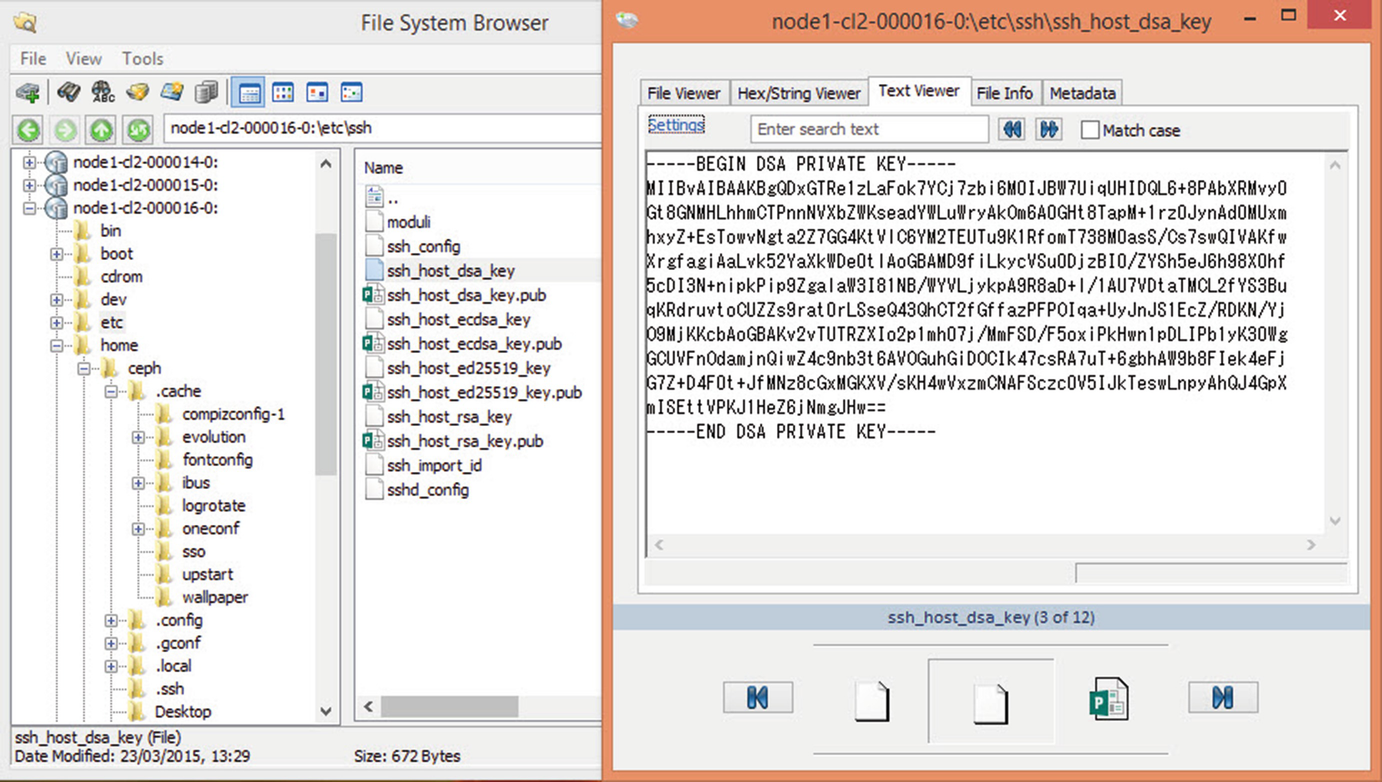1382x782 pixels.
Task: Click the Name column header
Action: point(383,168)
